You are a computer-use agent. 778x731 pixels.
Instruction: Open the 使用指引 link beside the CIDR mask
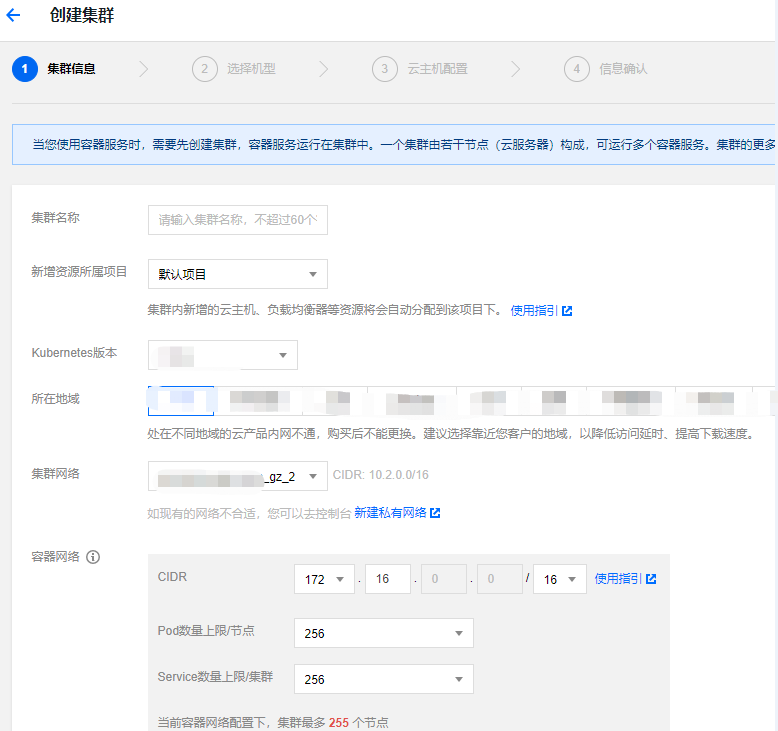(618, 579)
